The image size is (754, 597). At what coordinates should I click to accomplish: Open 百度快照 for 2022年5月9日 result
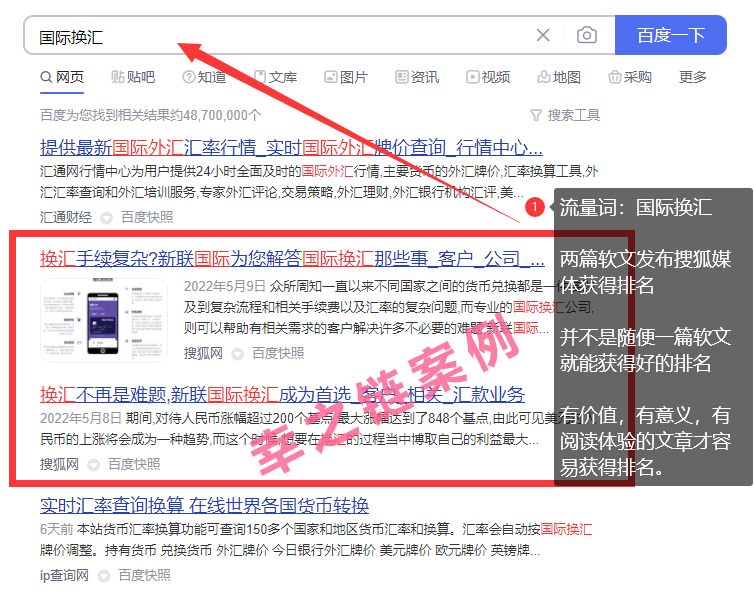278,353
